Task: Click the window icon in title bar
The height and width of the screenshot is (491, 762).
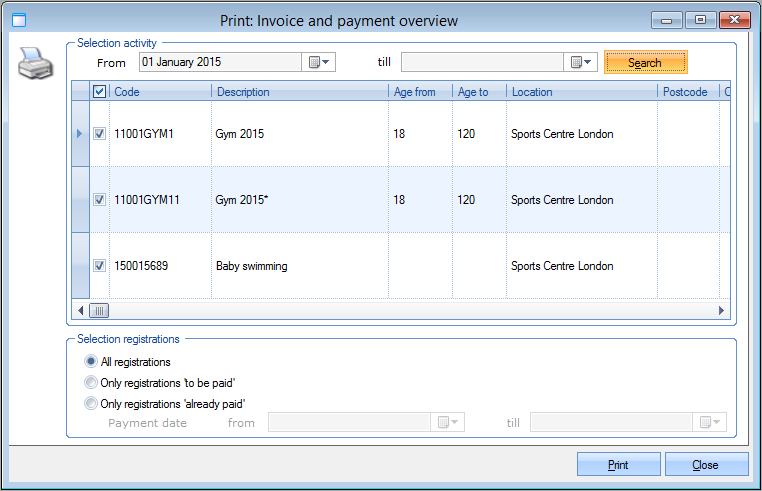Action: tap(16, 20)
